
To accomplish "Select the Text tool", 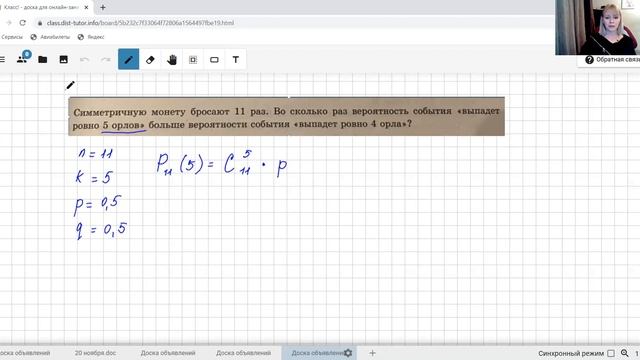I will tap(236, 60).
